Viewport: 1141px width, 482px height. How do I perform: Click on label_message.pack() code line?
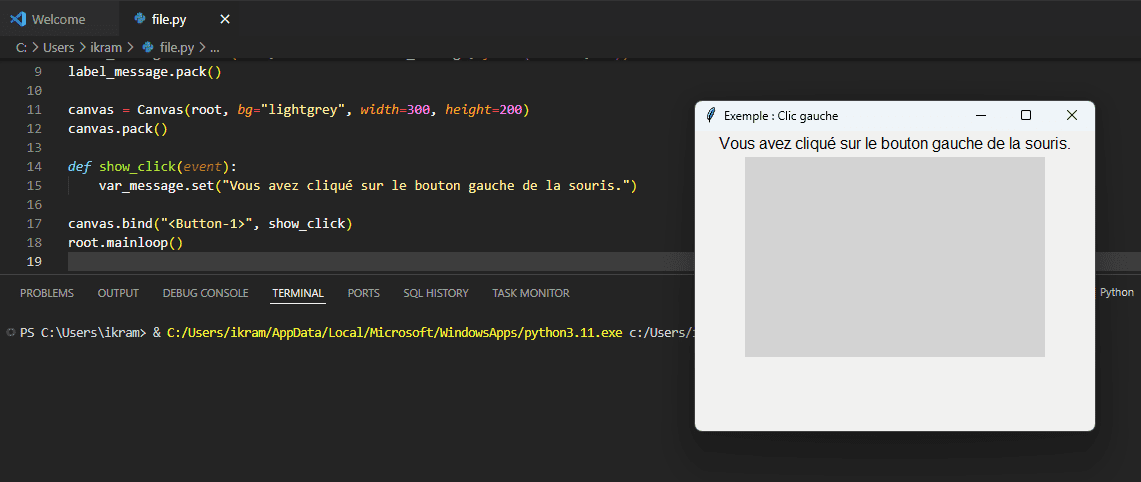[x=144, y=73]
